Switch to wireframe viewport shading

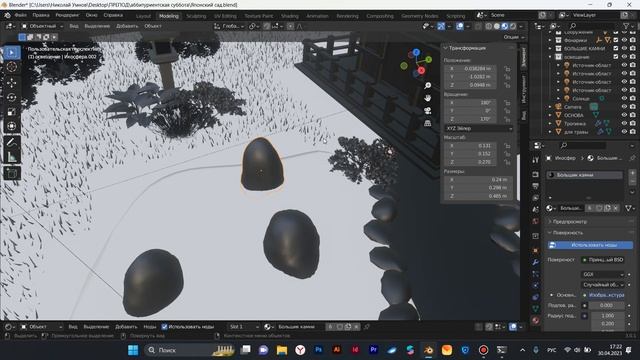[x=489, y=26]
